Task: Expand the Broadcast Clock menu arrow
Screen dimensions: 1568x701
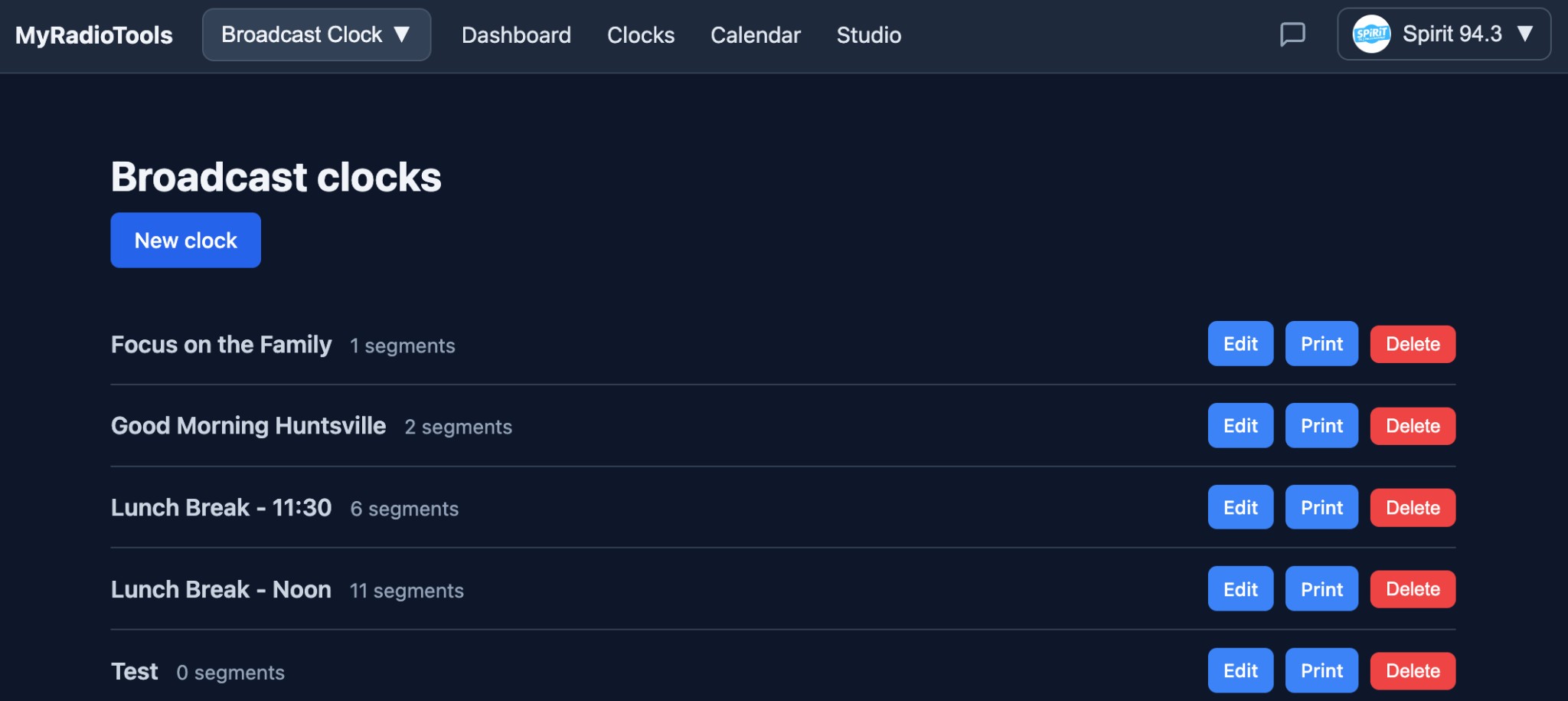Action: click(405, 34)
